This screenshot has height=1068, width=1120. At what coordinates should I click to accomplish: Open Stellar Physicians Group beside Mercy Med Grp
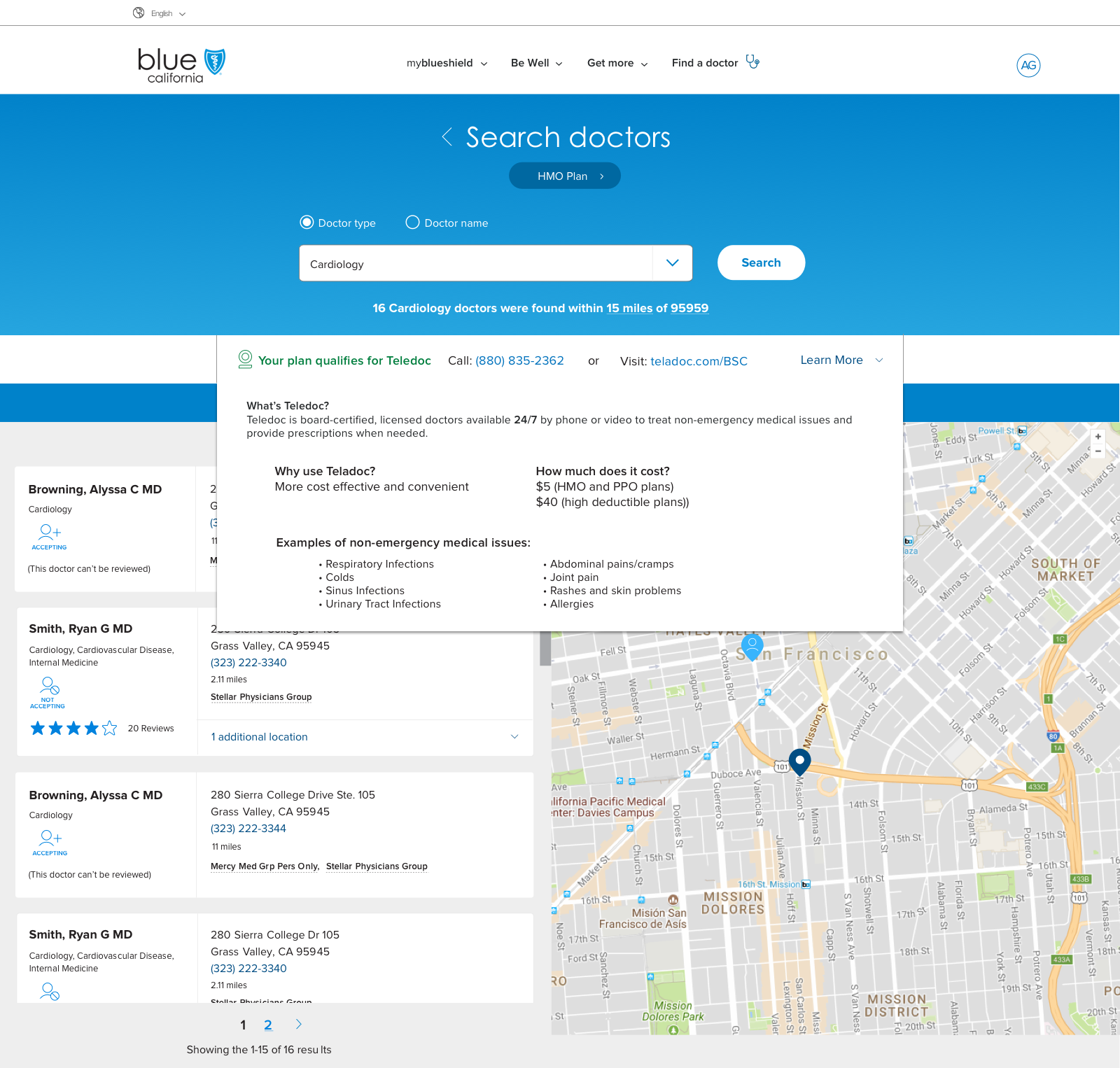[x=377, y=866]
